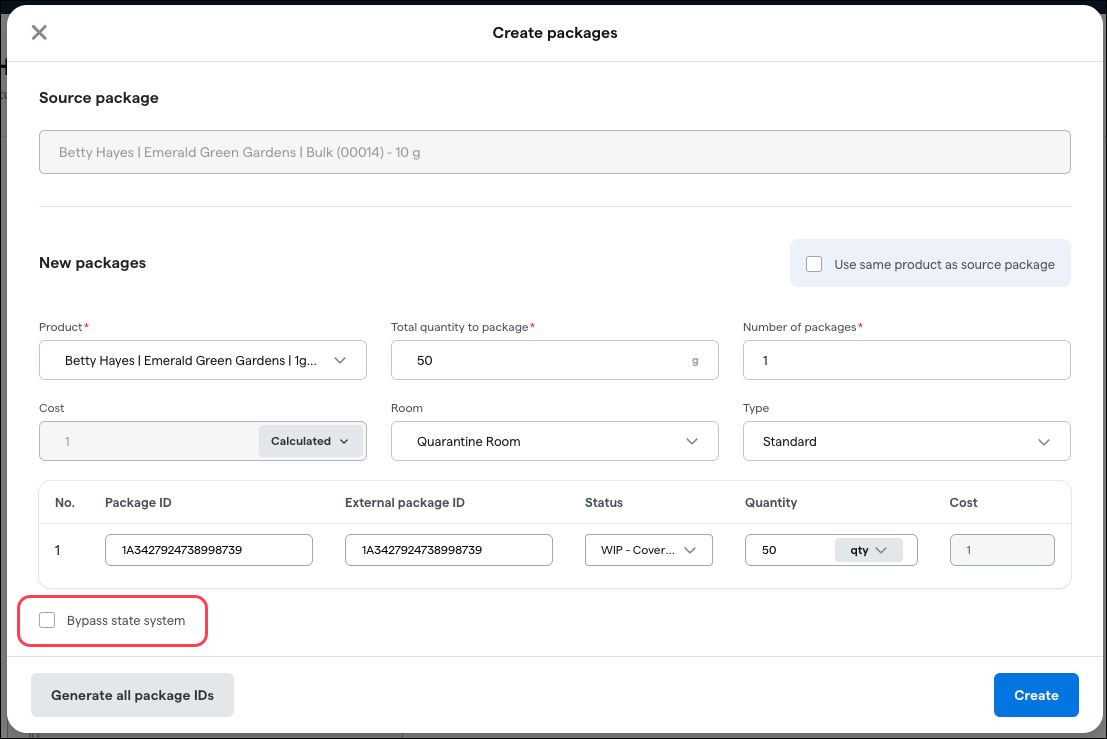
Task: Click the disabled Cost field beside Calculated
Action: click(150, 441)
